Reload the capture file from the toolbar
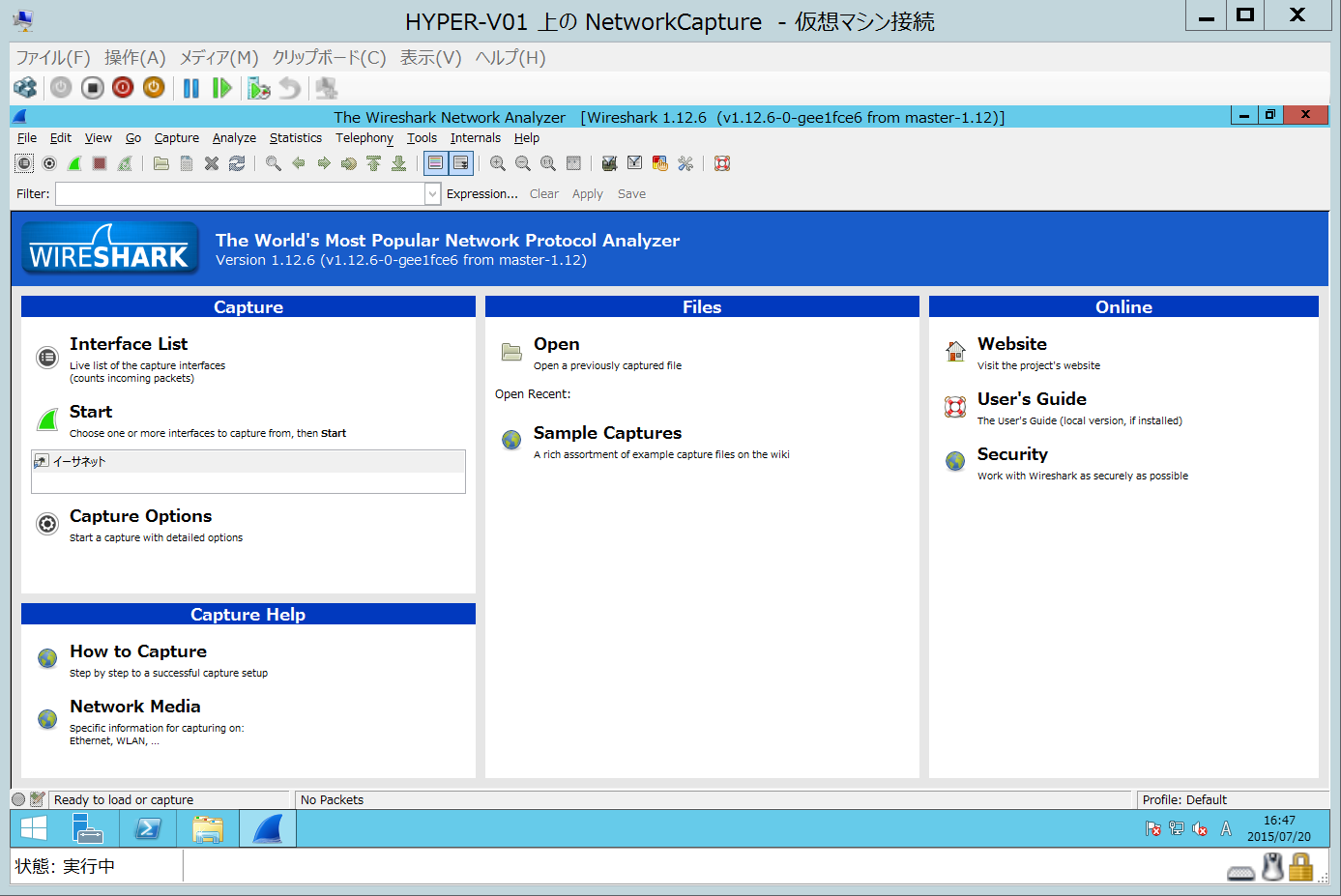This screenshot has width=1341, height=896. pyautogui.click(x=237, y=163)
